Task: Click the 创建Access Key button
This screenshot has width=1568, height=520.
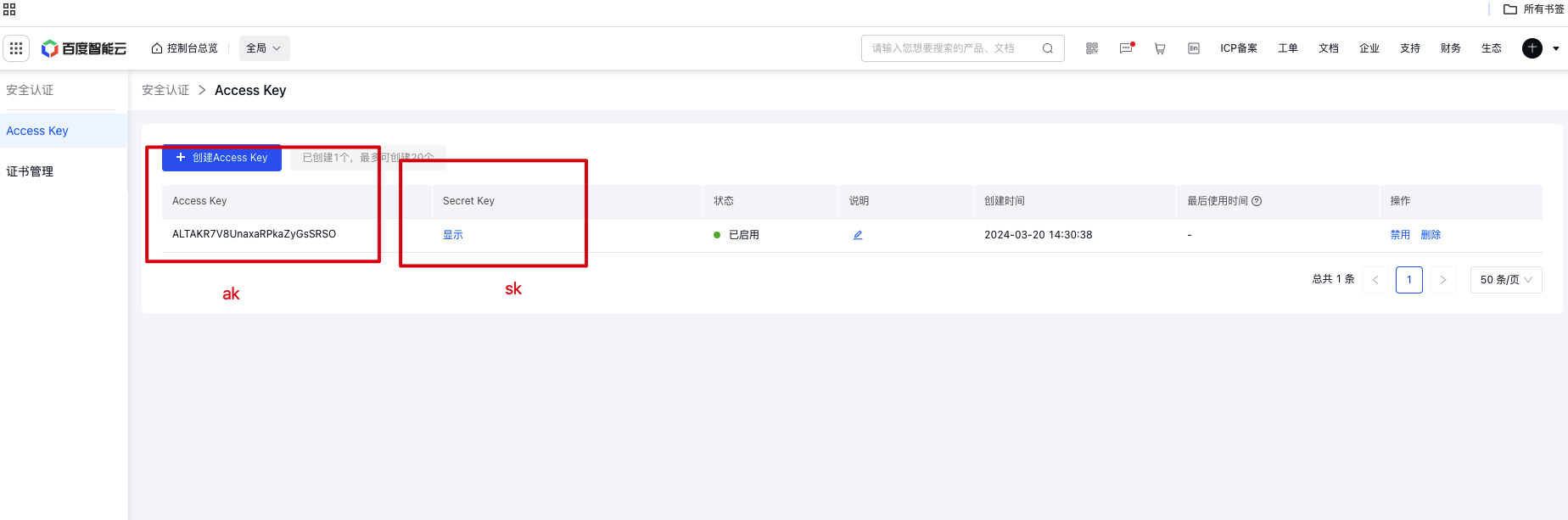Action: click(221, 158)
